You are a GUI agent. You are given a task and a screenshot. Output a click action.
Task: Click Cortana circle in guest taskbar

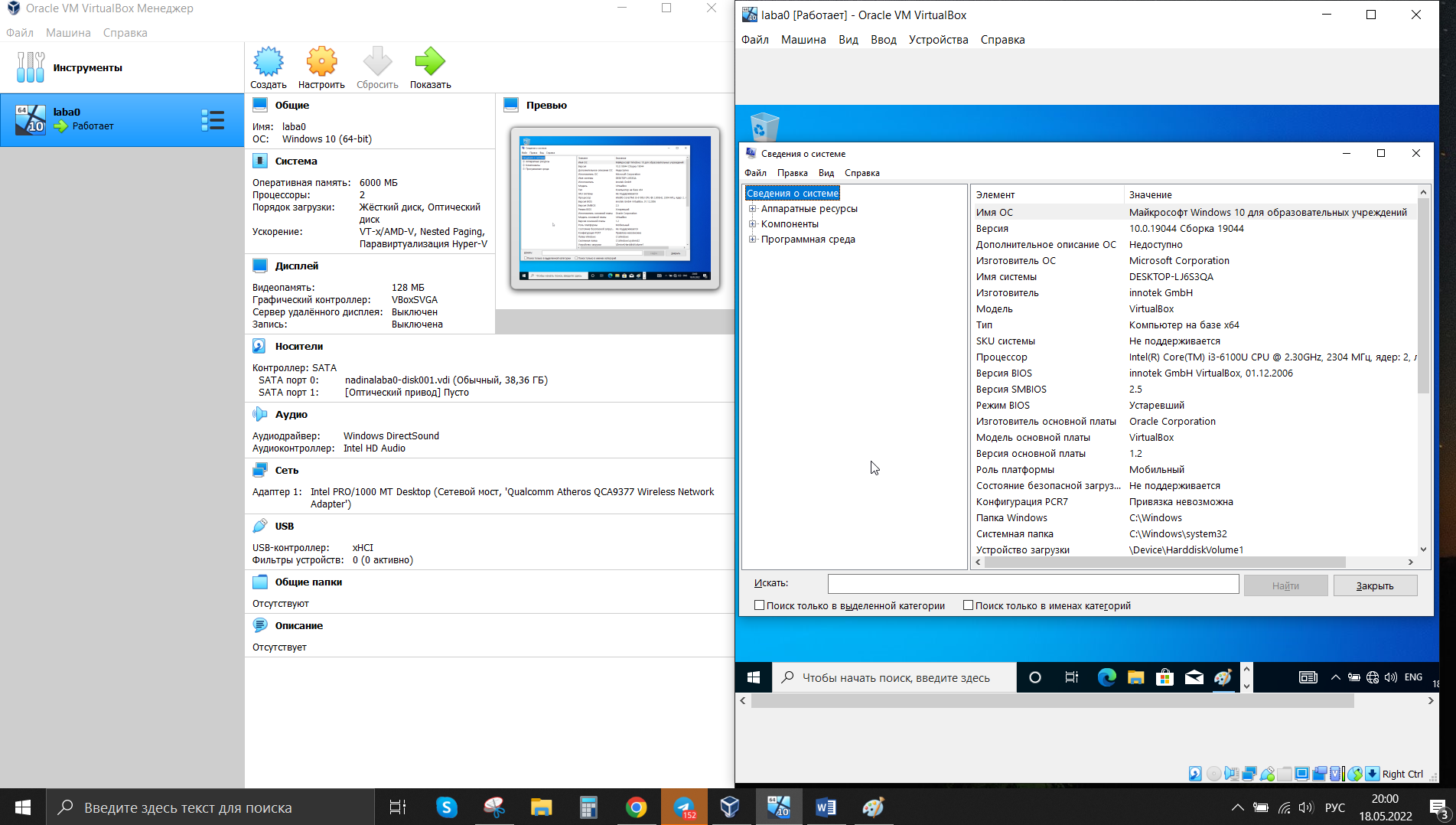pos(1035,677)
